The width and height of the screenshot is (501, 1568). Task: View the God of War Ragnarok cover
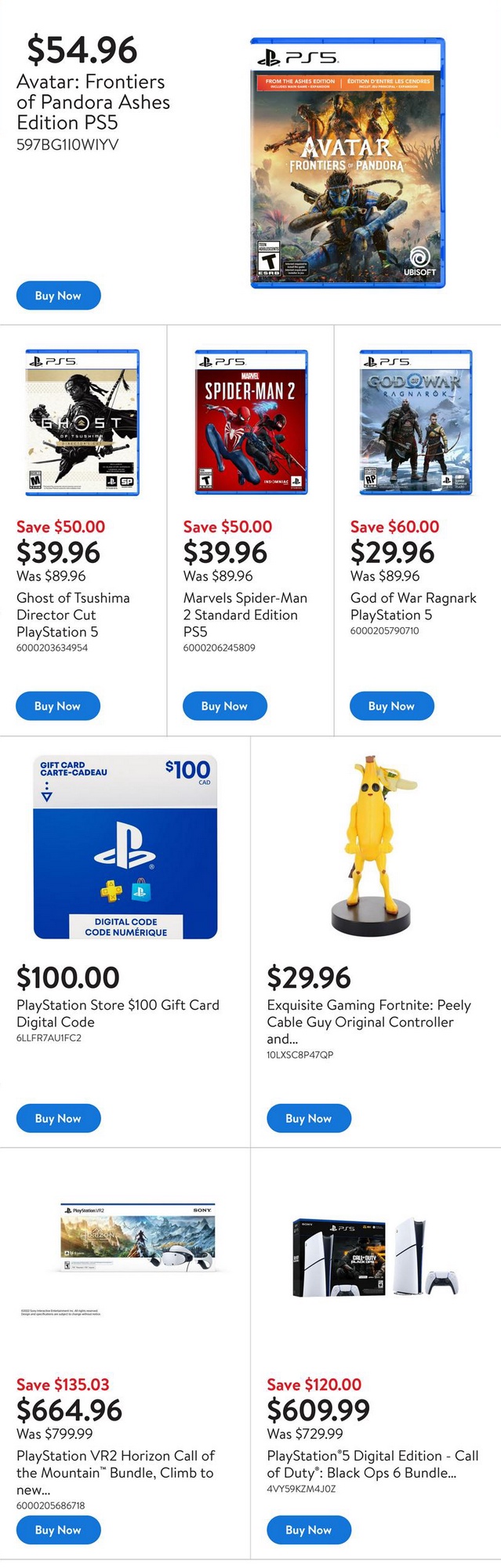pos(416,423)
